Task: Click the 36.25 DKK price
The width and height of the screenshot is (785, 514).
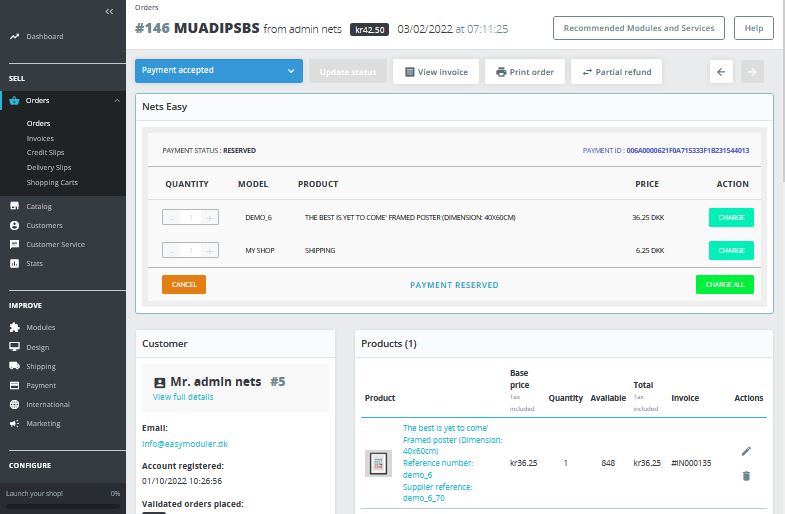Action: click(648, 217)
